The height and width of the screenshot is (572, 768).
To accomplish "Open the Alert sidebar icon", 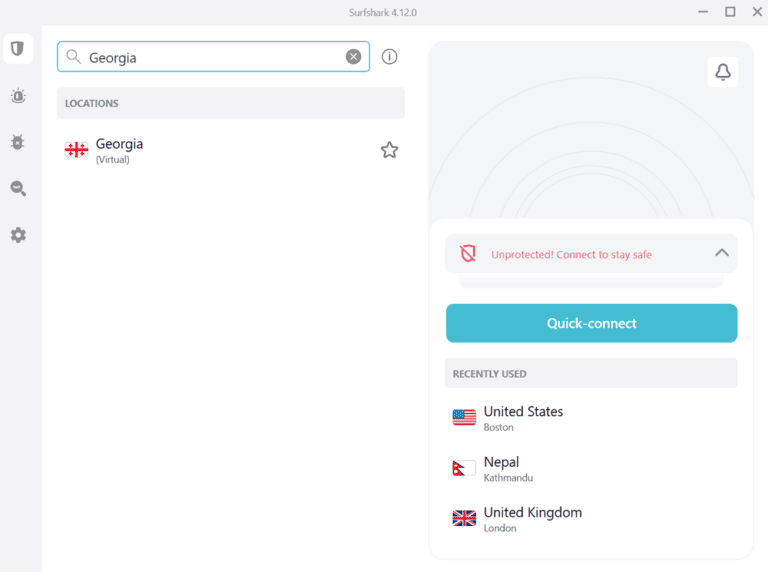I will 17,96.
